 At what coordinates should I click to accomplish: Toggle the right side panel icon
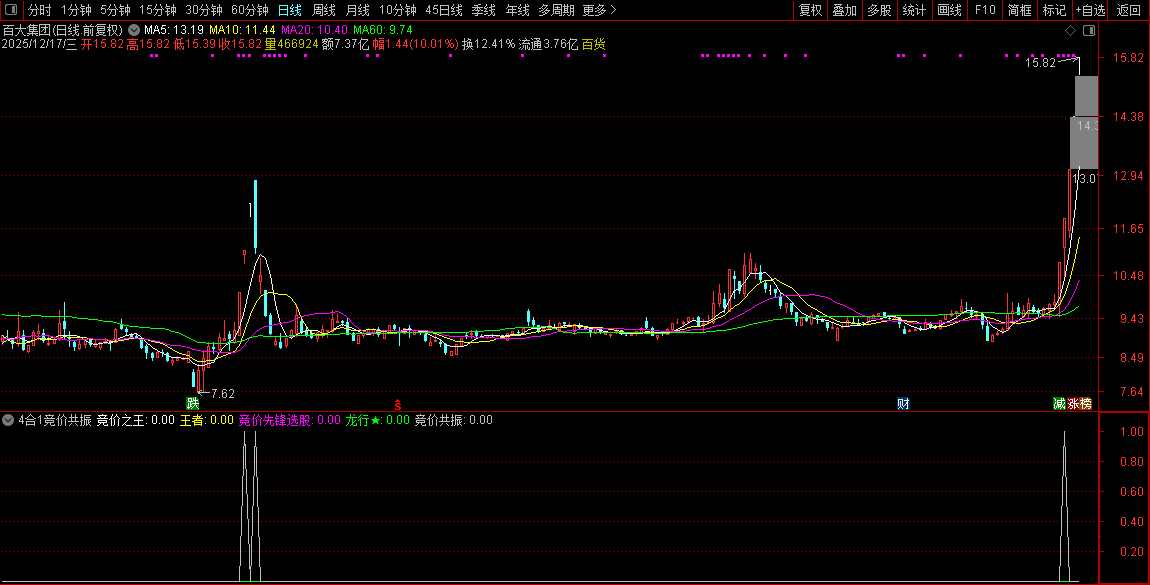(1089, 31)
